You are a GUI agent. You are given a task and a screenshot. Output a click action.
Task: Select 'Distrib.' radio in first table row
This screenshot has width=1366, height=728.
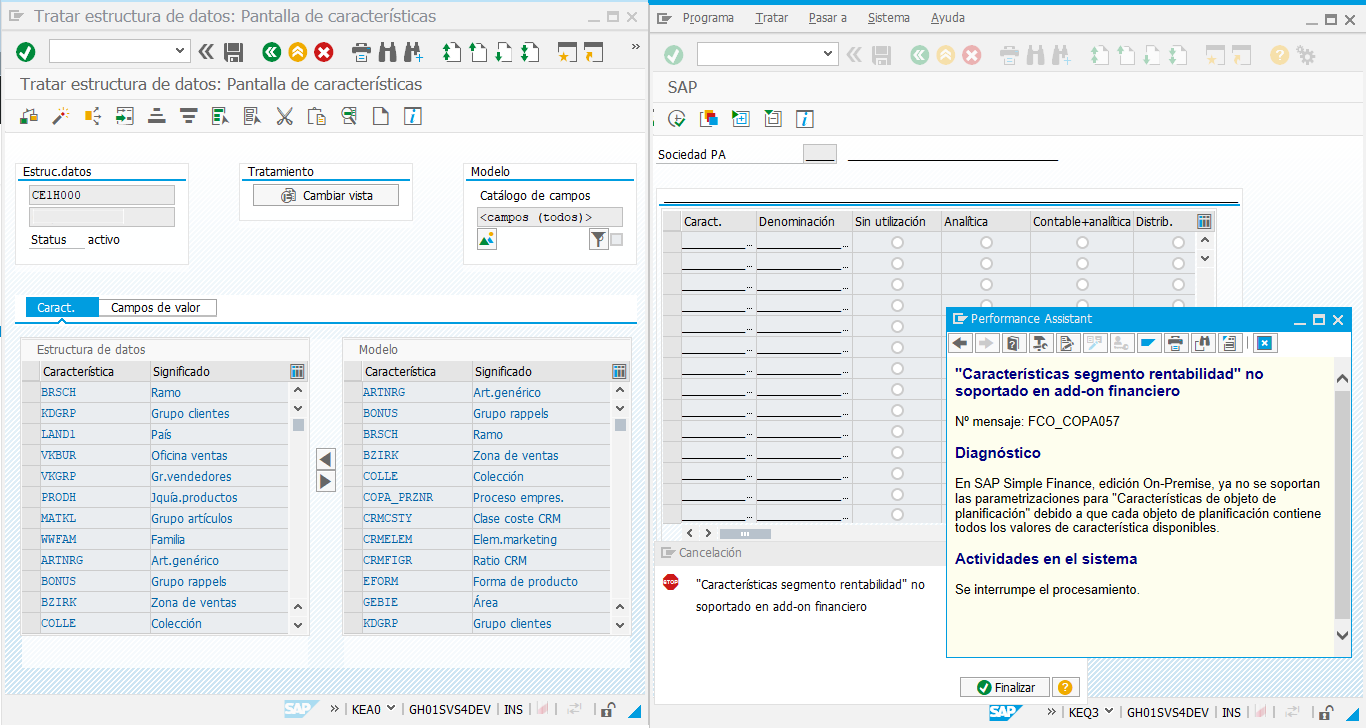click(1178, 243)
